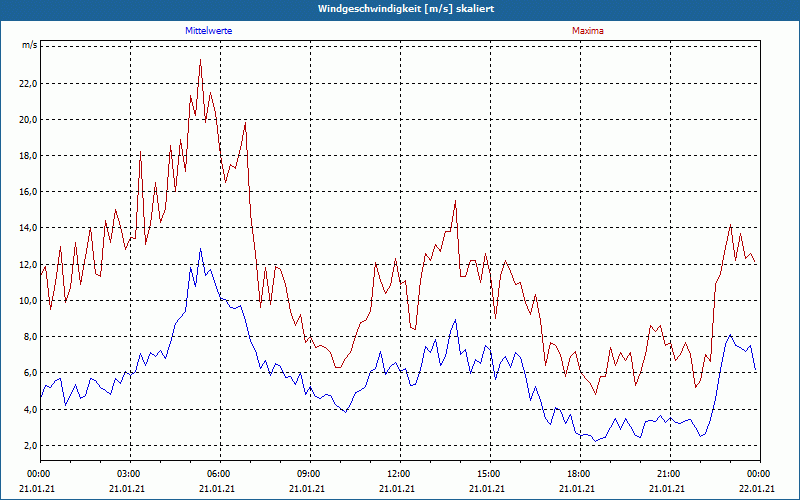
Task: Select the red Maxima legend label
Action: tap(588, 31)
